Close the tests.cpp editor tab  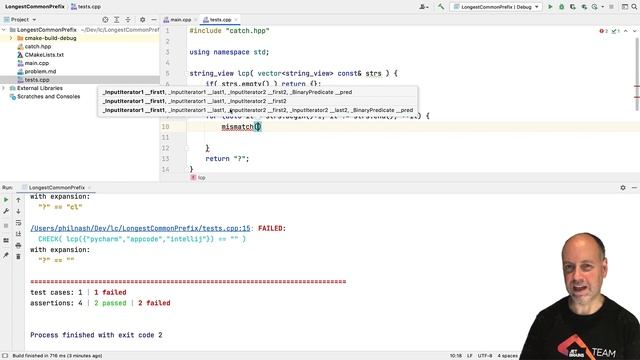tap(236, 20)
